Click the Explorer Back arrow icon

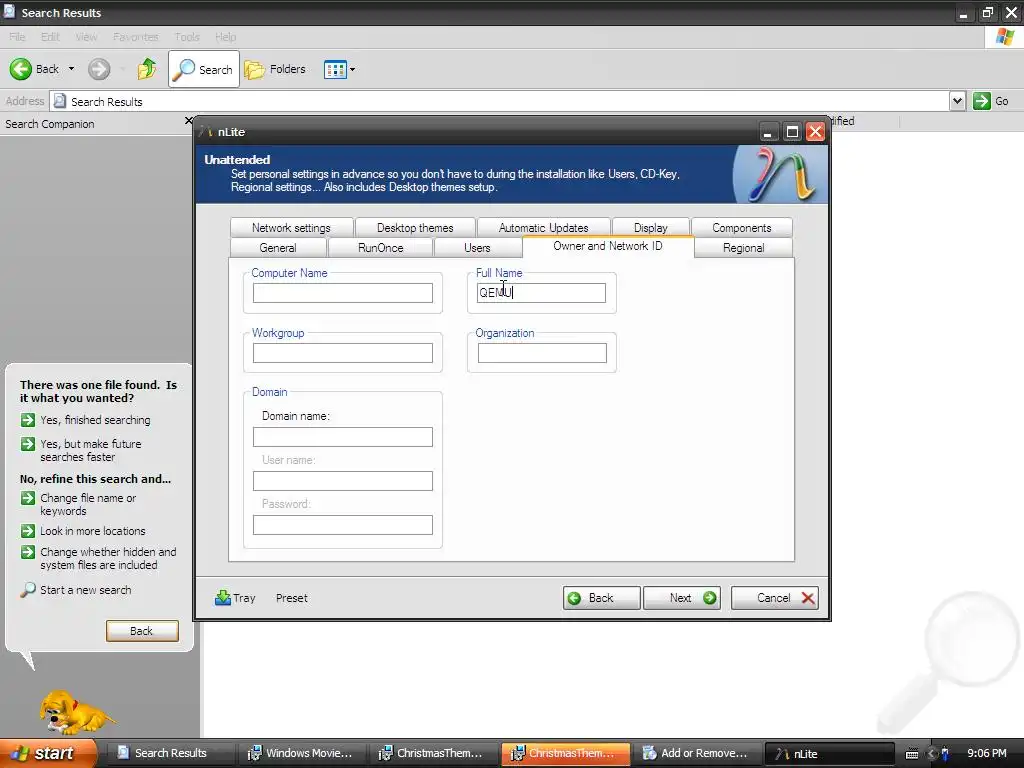pos(21,69)
